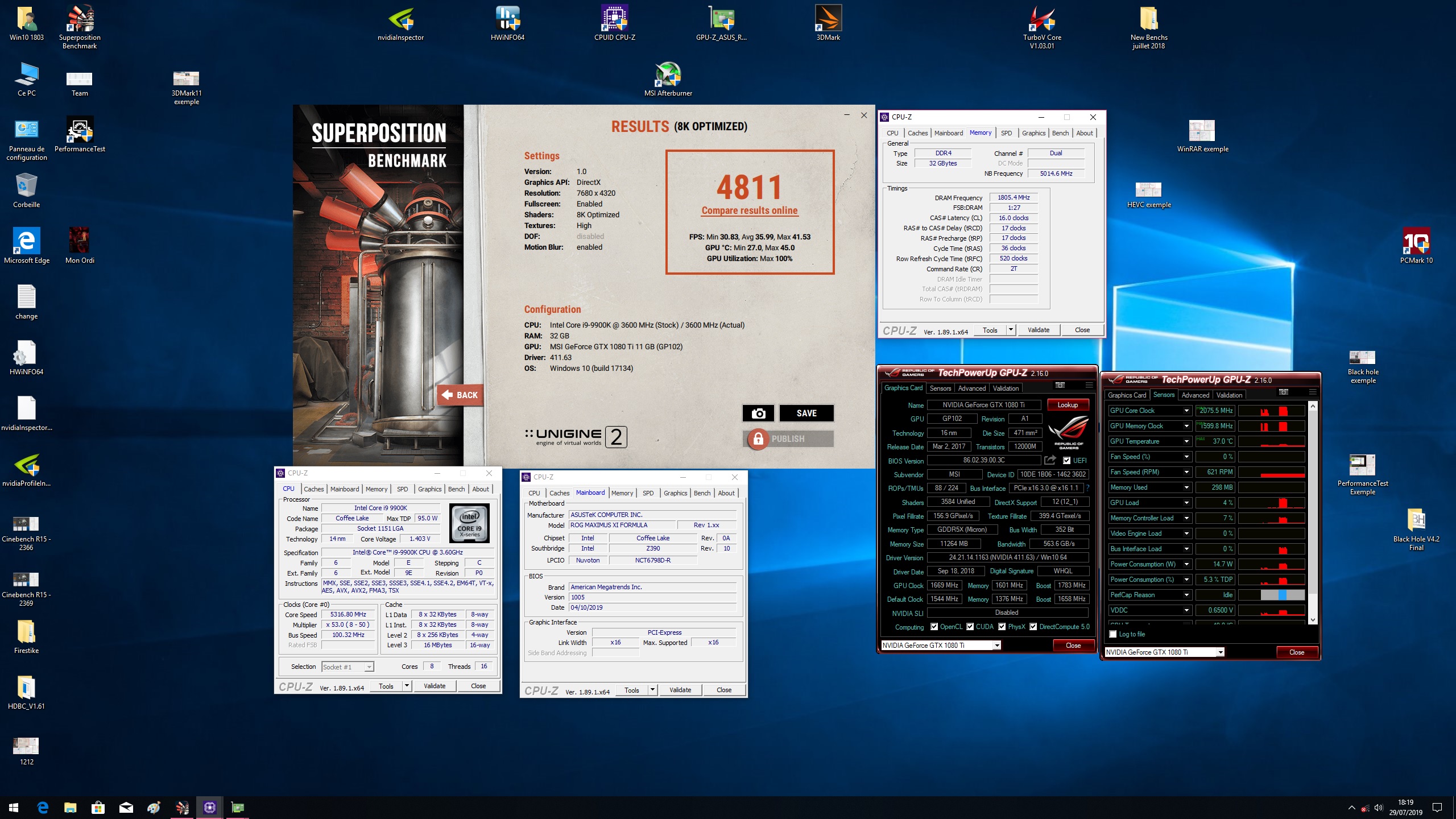This screenshot has height=819, width=1456.
Task: Click Validate in CPU-Z Memory window
Action: tap(1038, 330)
